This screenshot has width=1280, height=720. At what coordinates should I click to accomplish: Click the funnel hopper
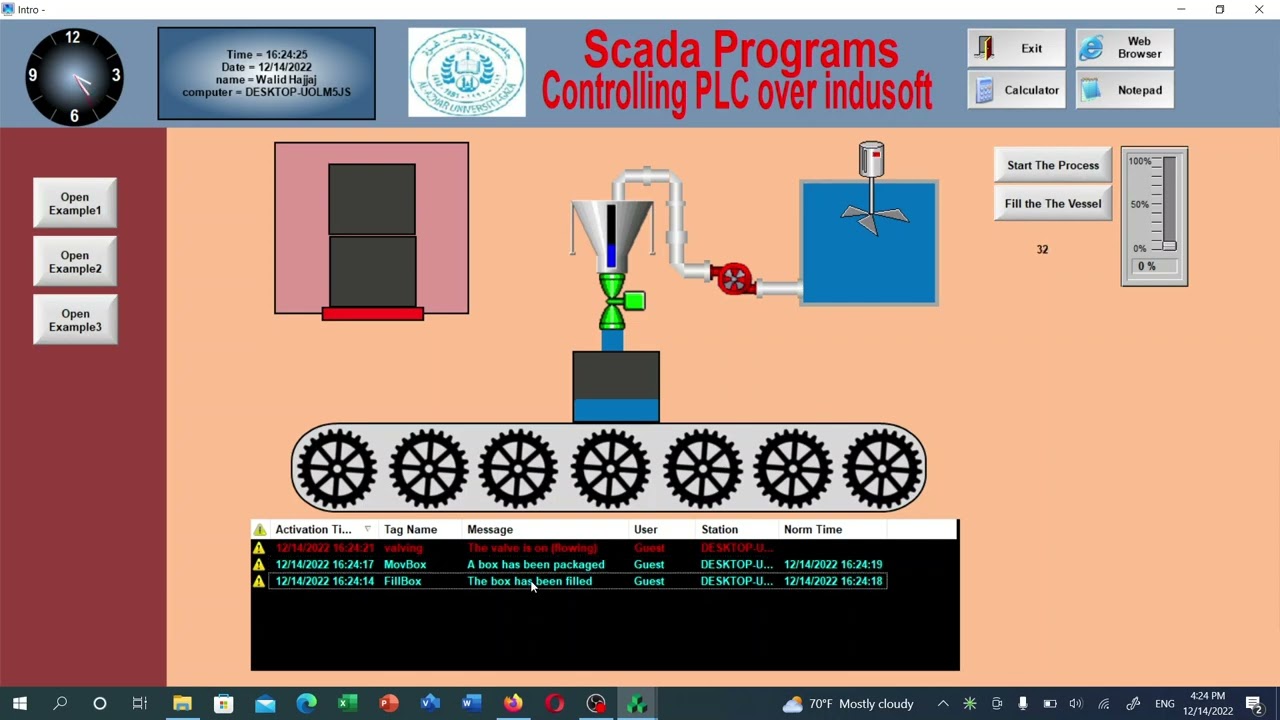612,235
